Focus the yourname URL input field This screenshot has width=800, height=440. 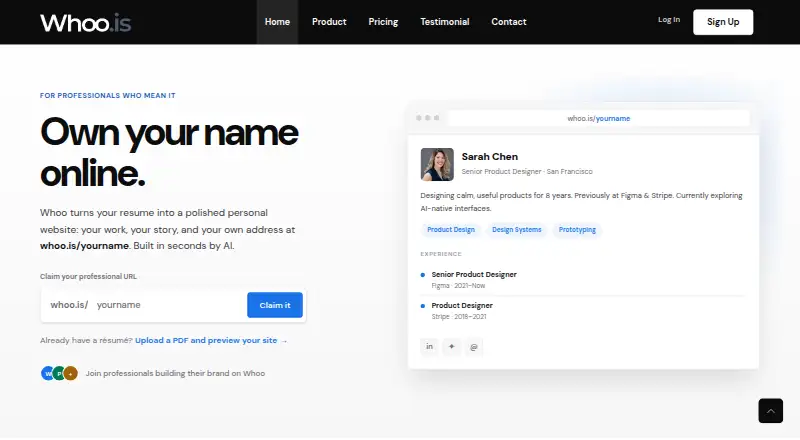pyautogui.click(x=168, y=305)
